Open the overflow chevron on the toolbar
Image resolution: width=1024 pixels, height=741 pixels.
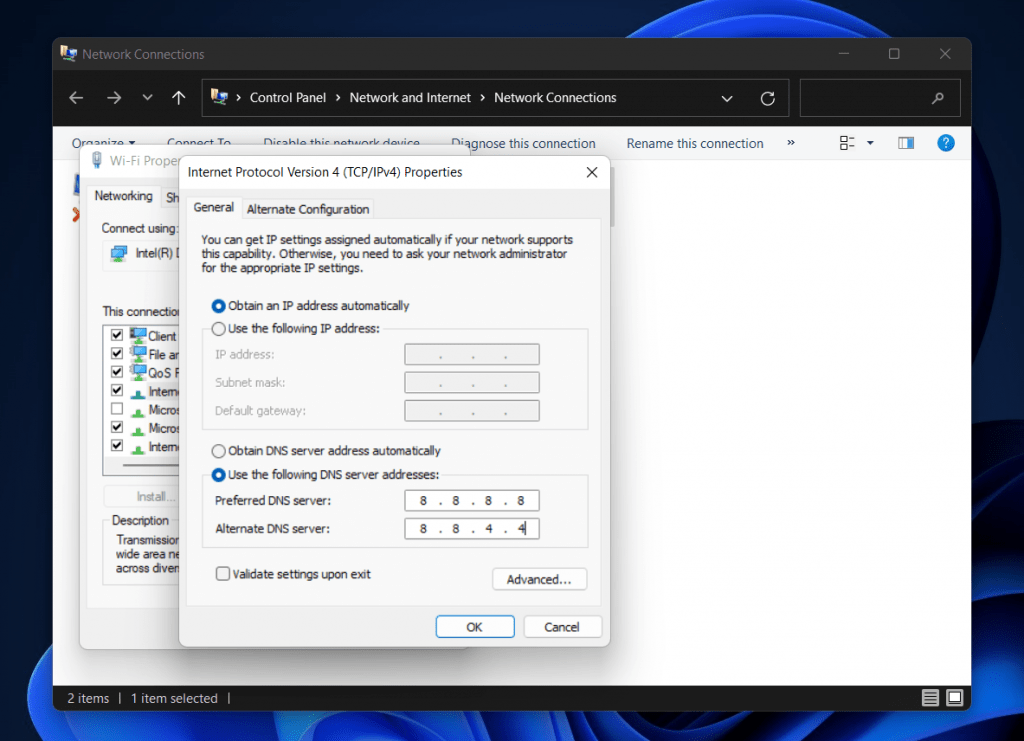(x=790, y=143)
